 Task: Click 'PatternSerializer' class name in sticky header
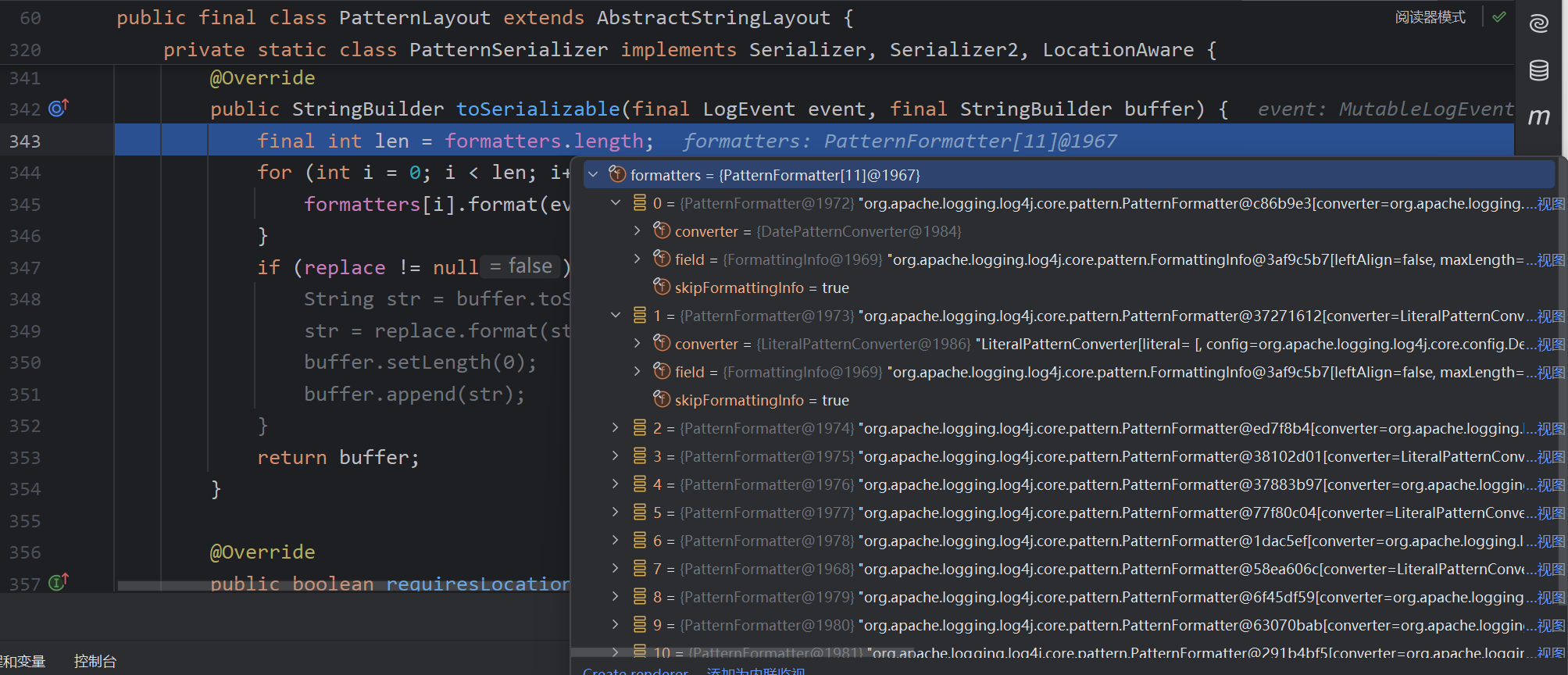(x=509, y=49)
